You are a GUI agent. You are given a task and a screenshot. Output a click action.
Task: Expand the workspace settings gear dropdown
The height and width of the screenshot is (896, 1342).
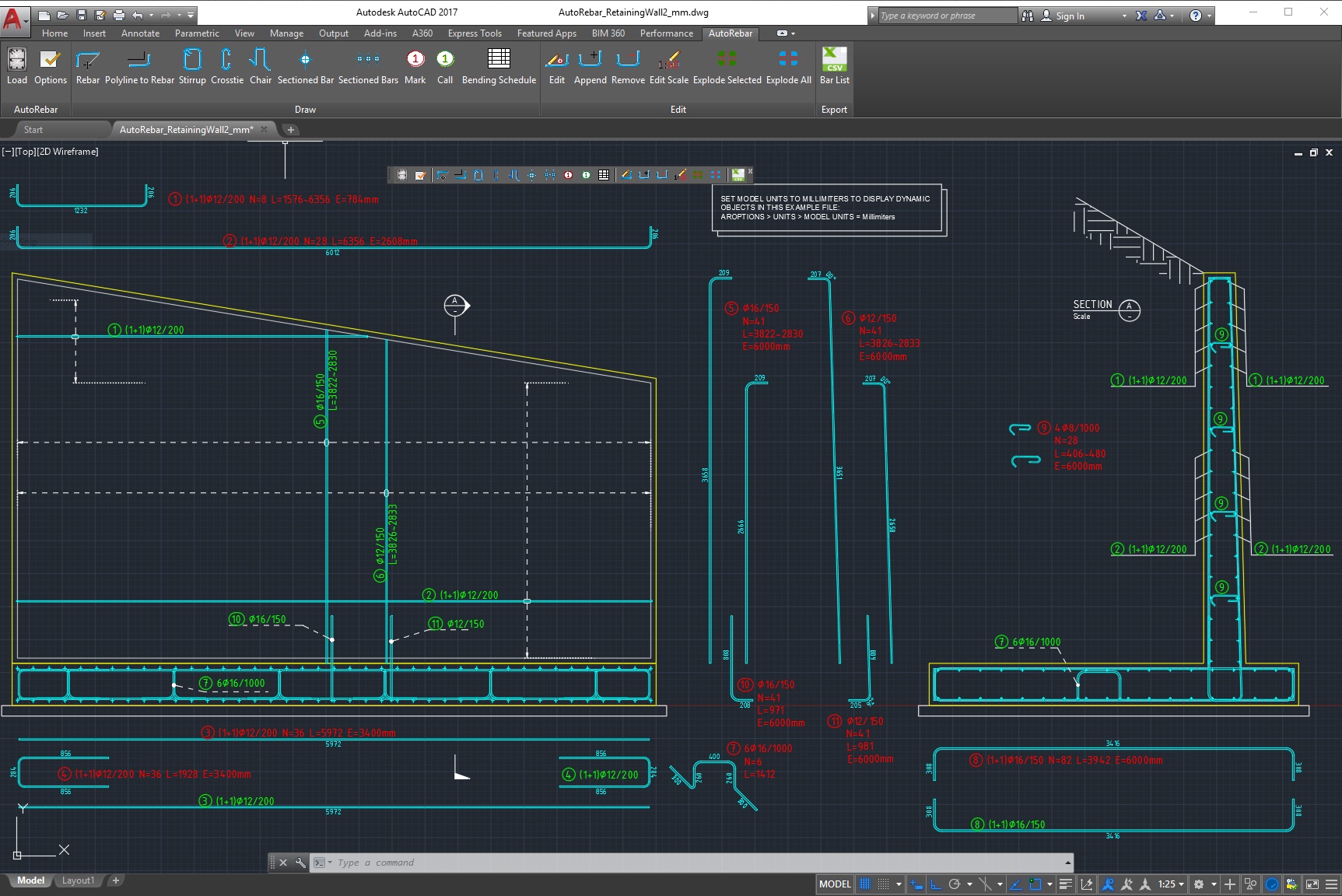pos(1214,884)
